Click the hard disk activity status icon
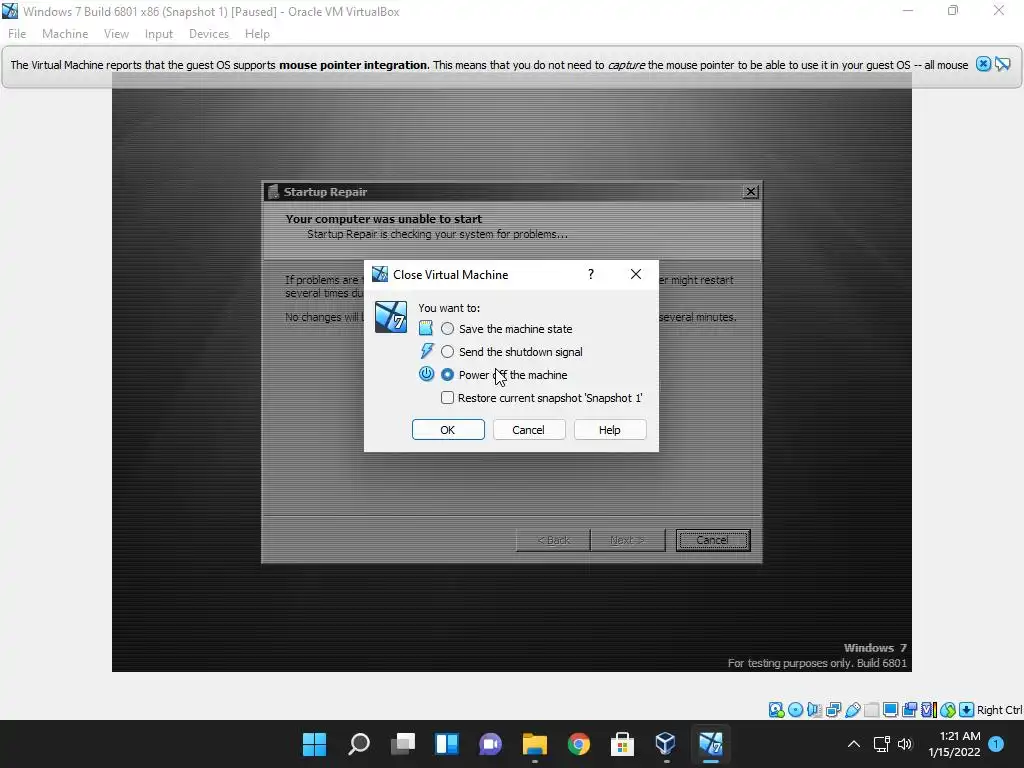 point(776,710)
